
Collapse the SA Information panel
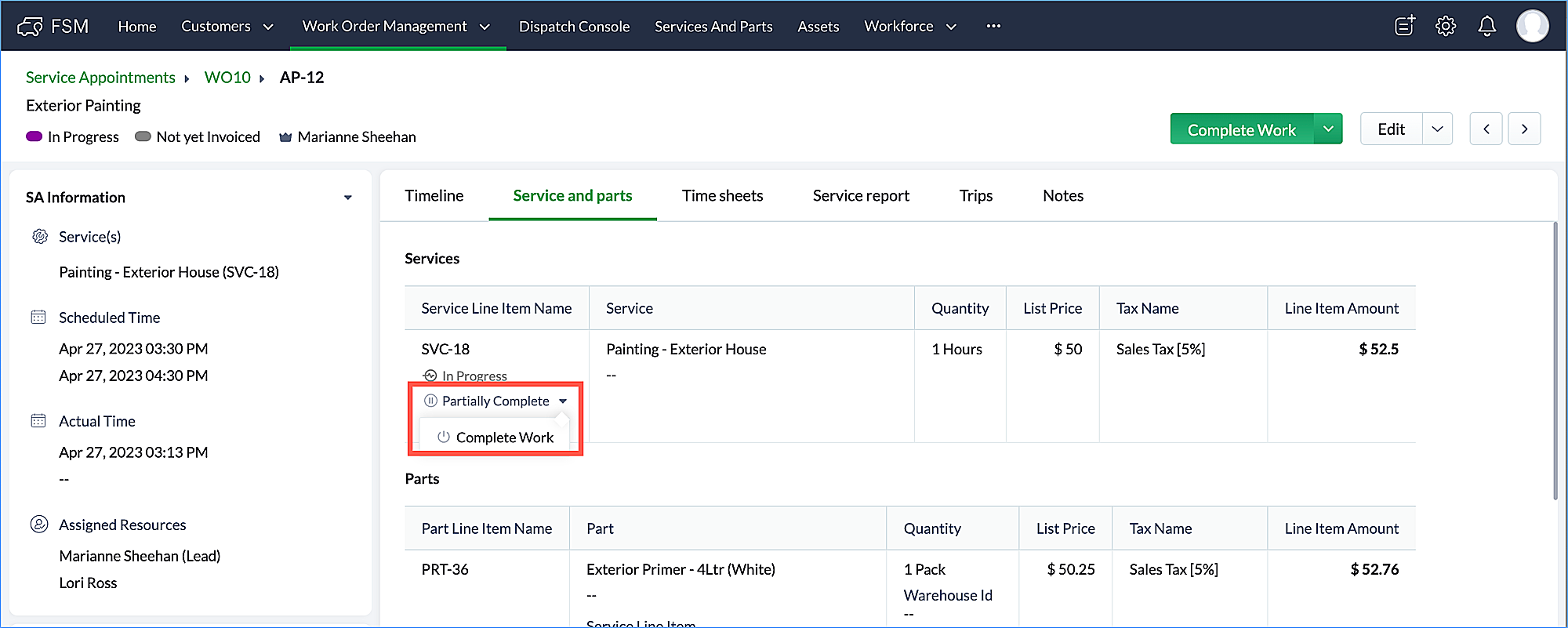347,198
